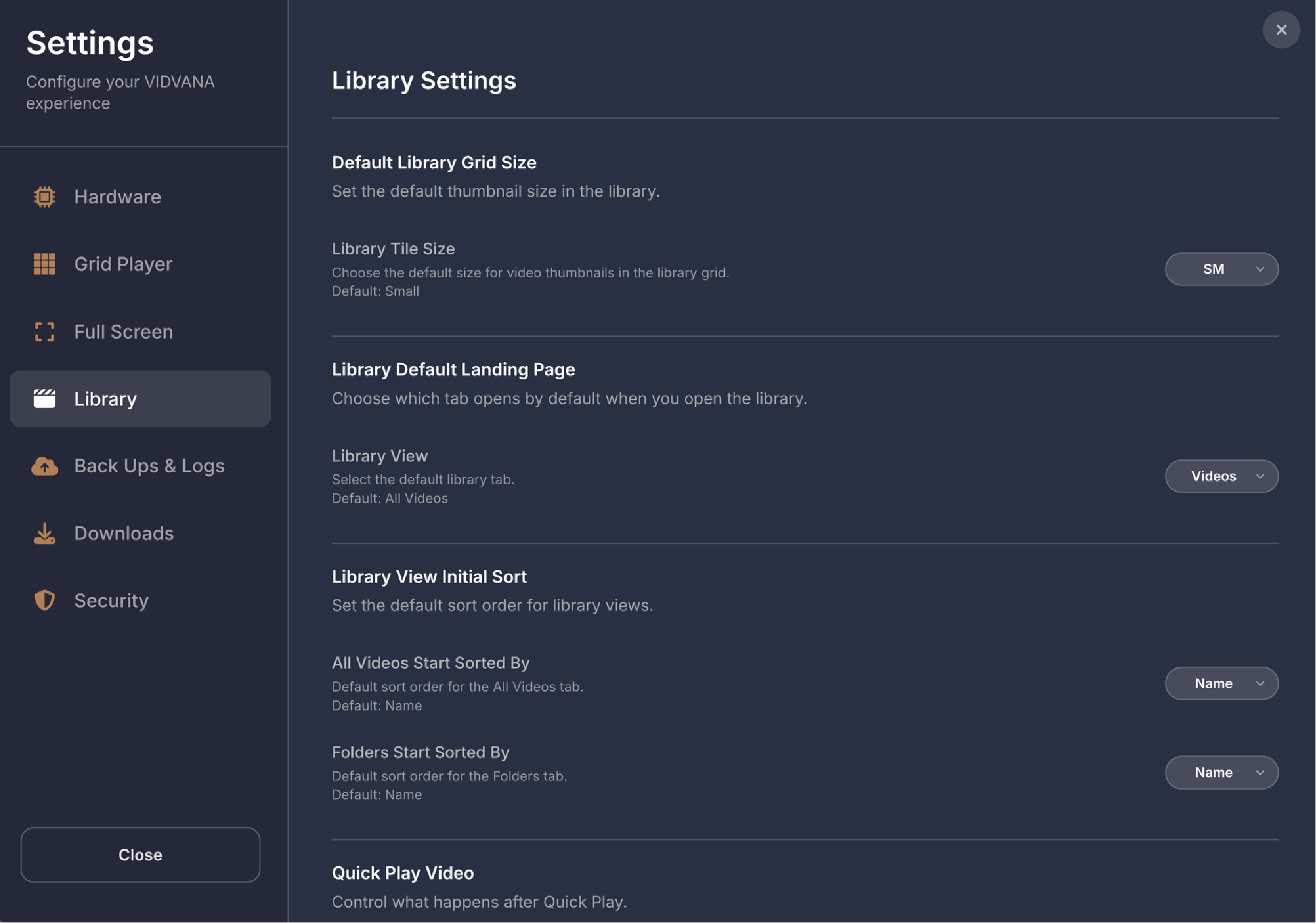The width and height of the screenshot is (1316, 923).
Task: Select the Full Screen label in sidebar
Action: point(123,332)
